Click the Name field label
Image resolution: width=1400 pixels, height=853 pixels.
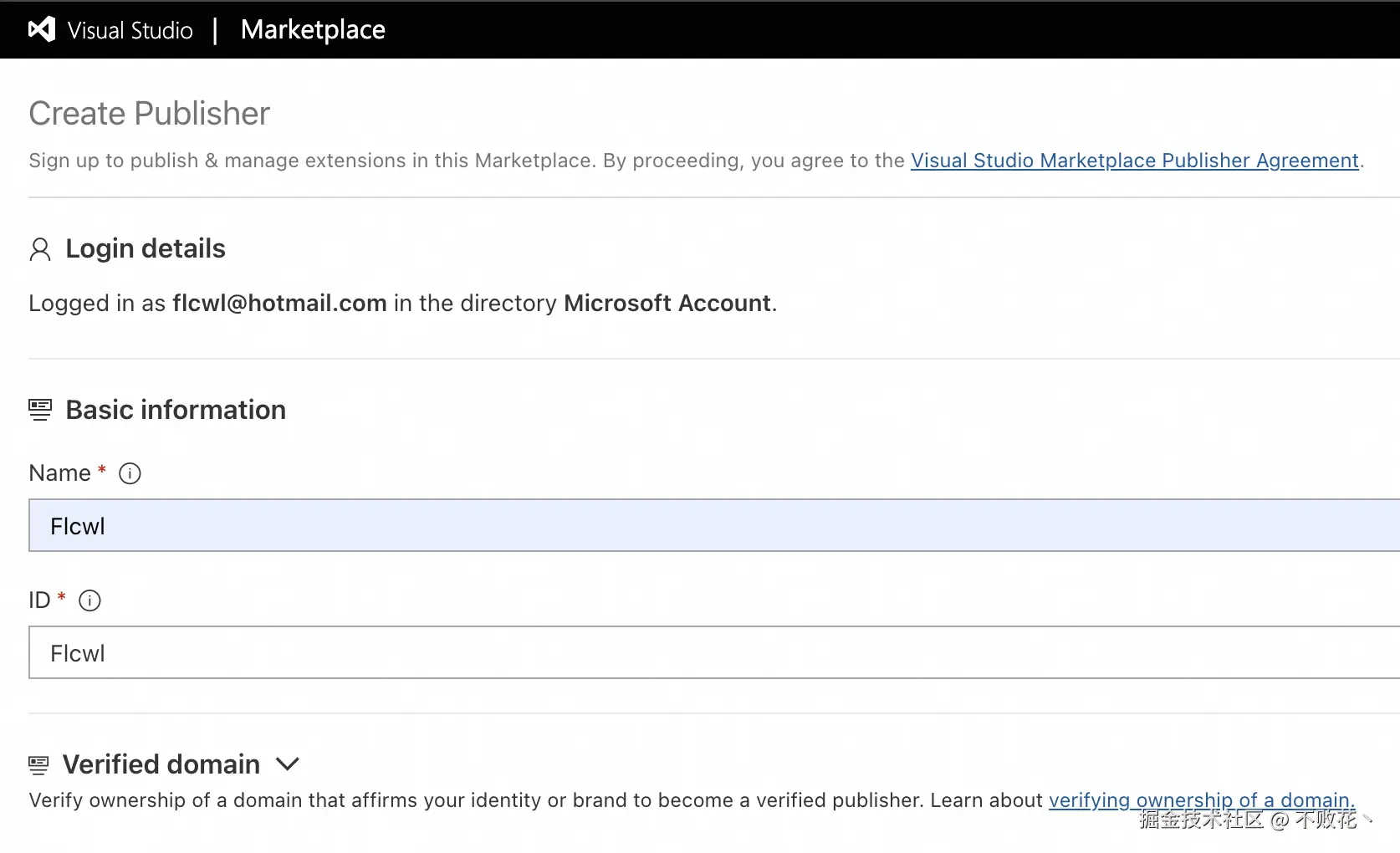59,473
